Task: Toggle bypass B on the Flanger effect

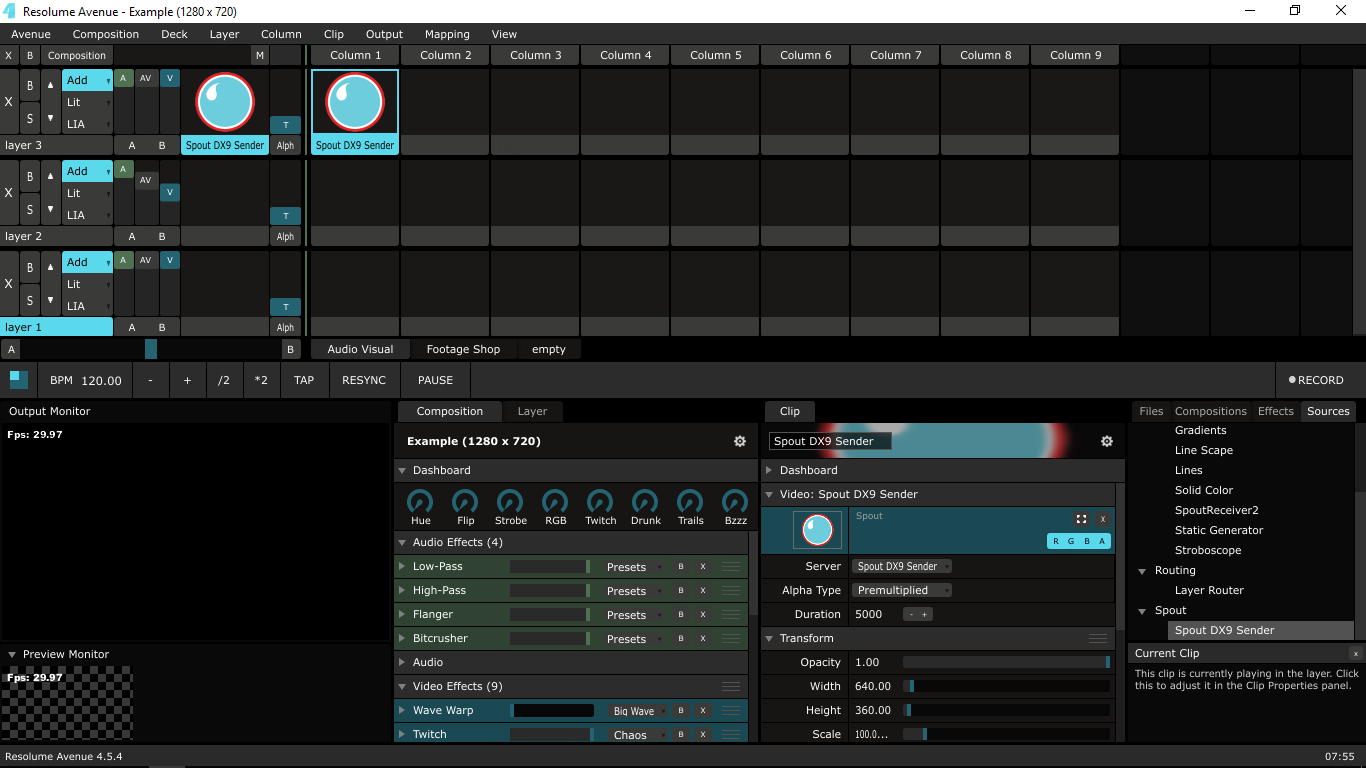Action: (x=681, y=615)
